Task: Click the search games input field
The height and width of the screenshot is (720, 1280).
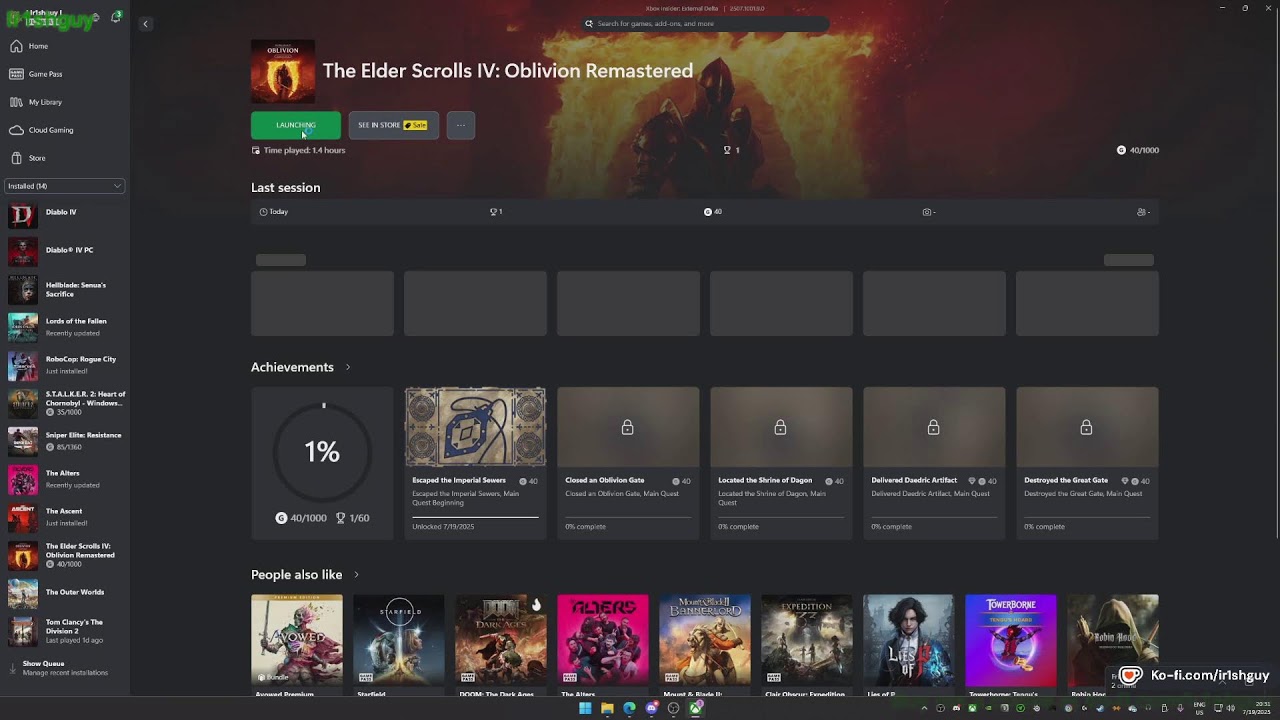Action: (x=705, y=23)
